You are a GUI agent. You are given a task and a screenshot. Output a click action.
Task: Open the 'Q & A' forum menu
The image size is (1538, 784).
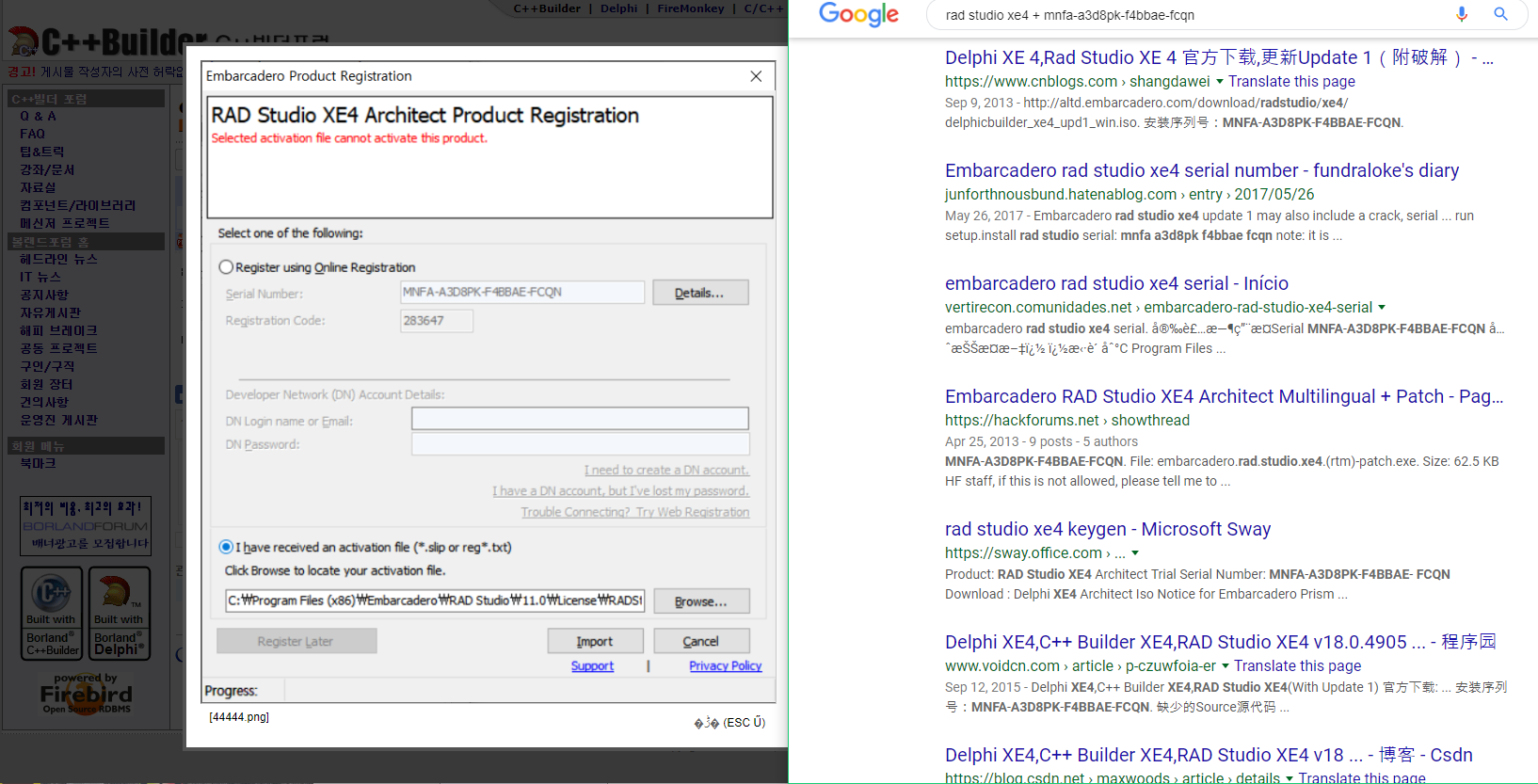coord(38,116)
